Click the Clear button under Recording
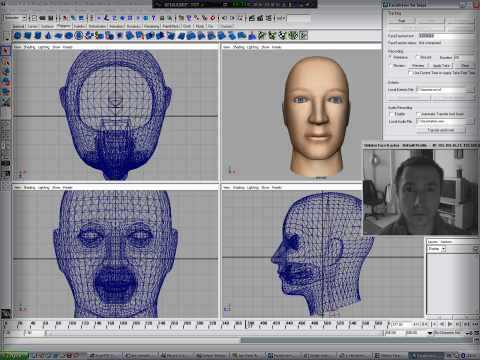 click(x=465, y=66)
